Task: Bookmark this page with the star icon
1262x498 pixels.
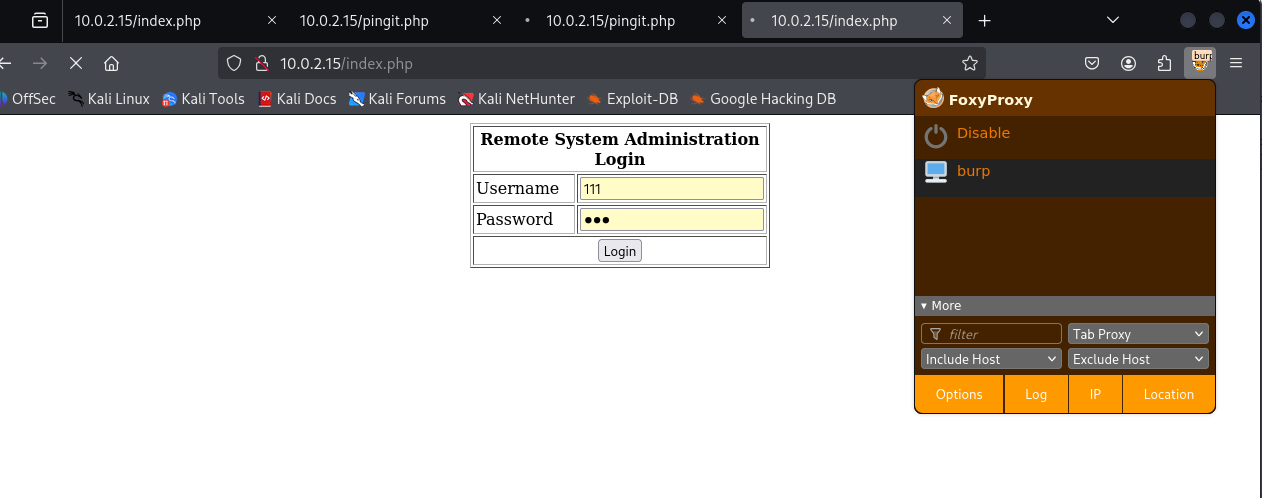Action: click(x=969, y=63)
